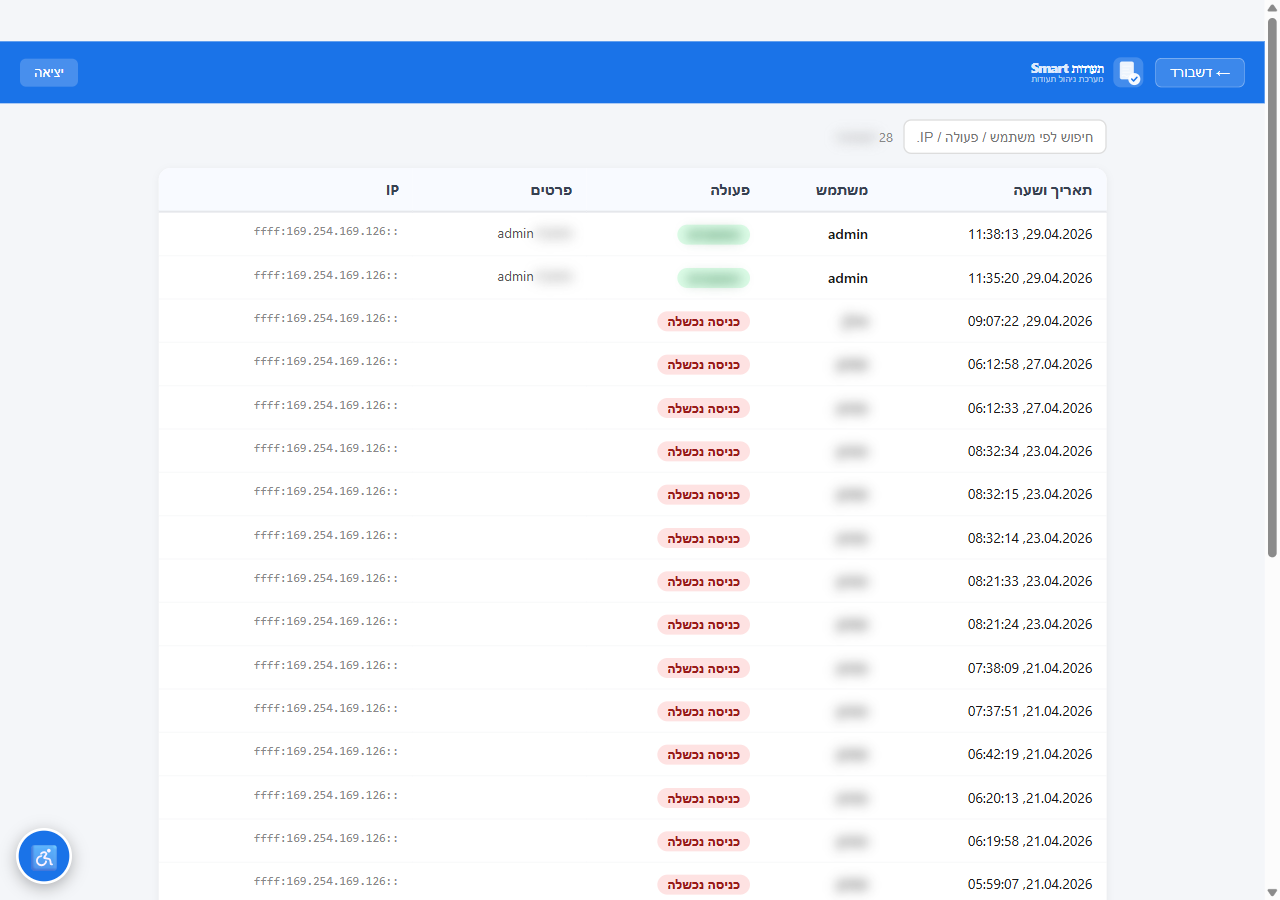Viewport: 1280px width, 900px height.
Task: Select timestamp 29.04.2026 11:38:13
Action: [x=1030, y=235]
